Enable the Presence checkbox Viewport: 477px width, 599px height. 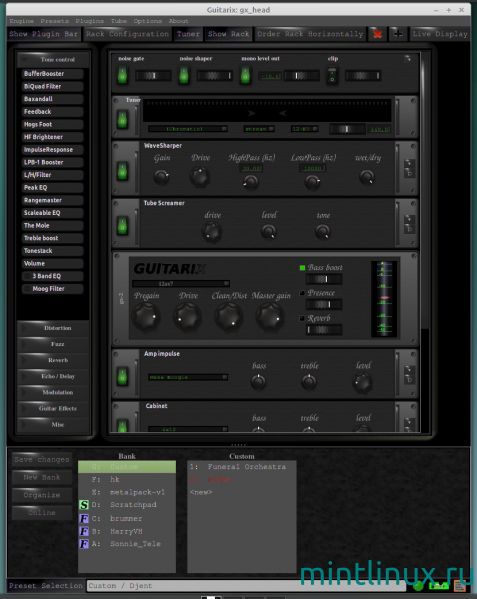[302, 293]
